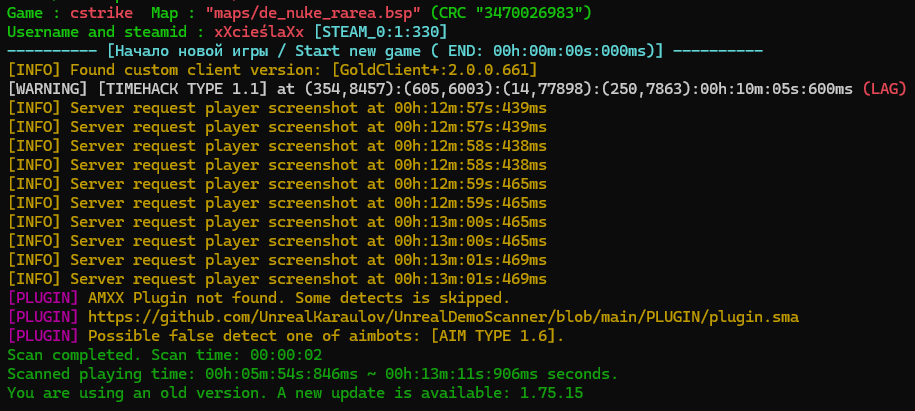Click the first screenshot request at 12m:57s
The width and height of the screenshot is (915, 411).
tap(277, 108)
